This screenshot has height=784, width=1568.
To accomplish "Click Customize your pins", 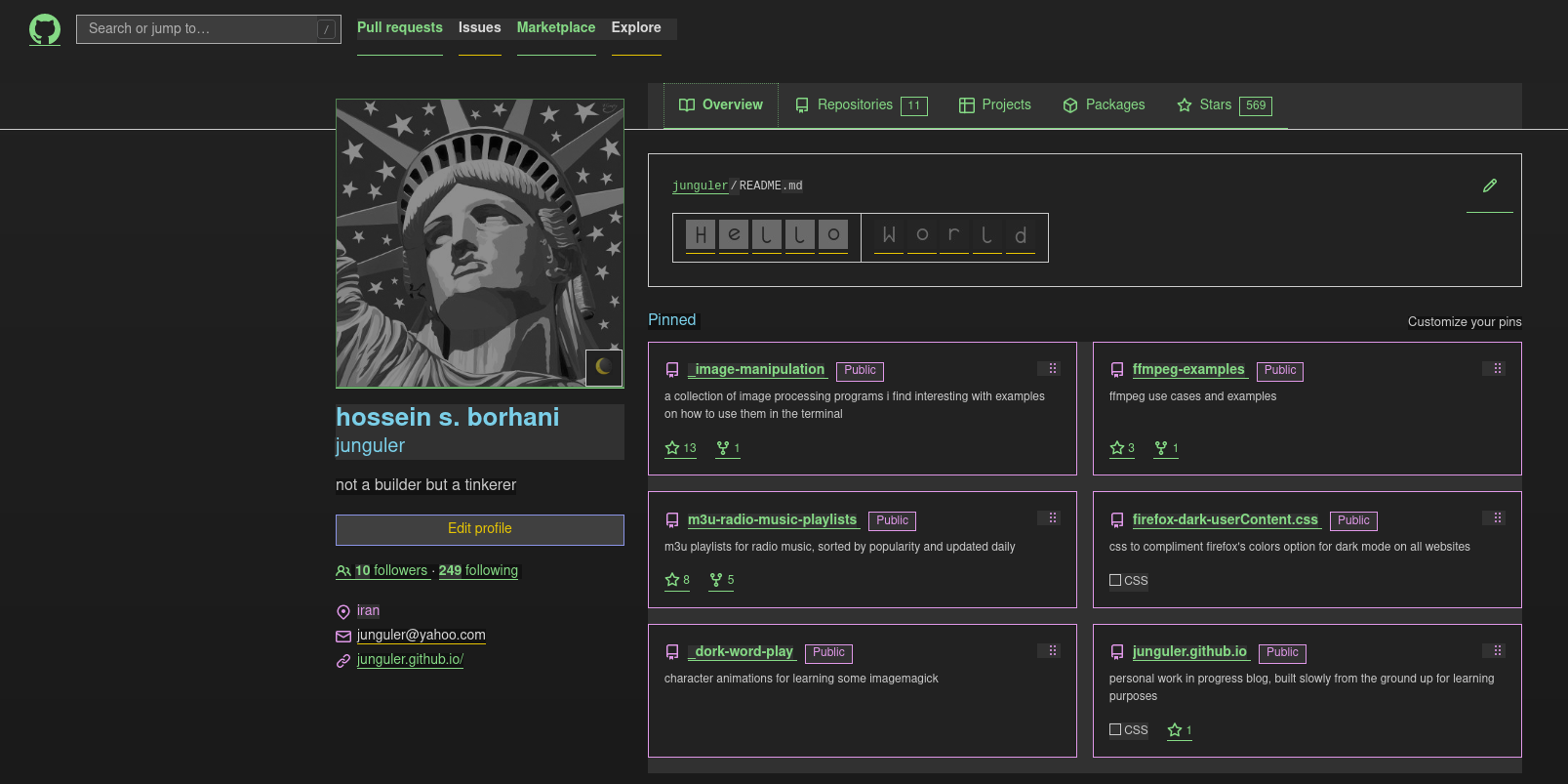I will tap(1465, 322).
